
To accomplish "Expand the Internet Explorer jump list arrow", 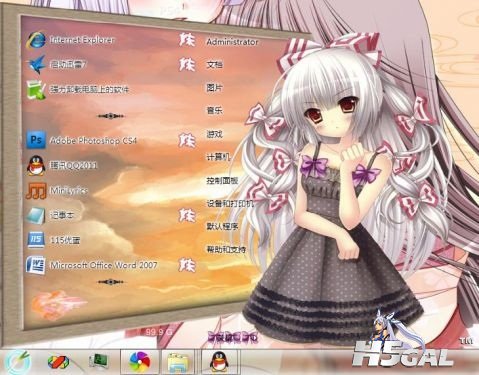I will (187, 40).
